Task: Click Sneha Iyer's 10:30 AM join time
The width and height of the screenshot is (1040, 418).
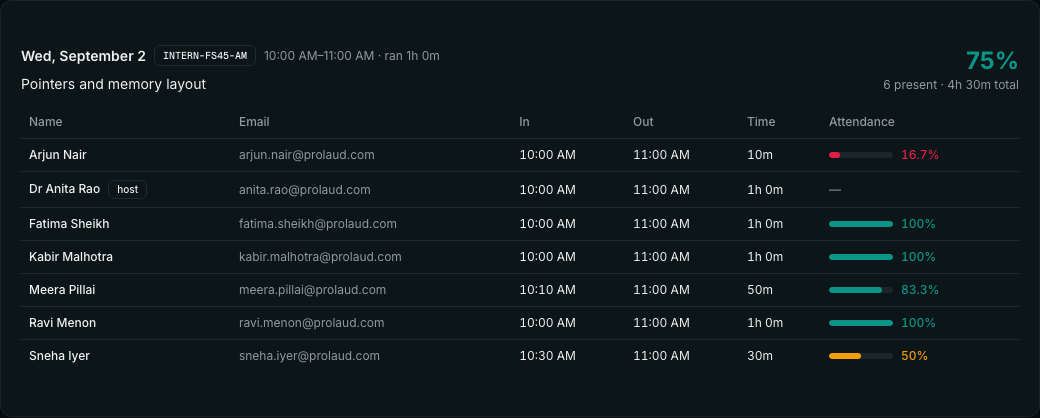Action: click(547, 356)
